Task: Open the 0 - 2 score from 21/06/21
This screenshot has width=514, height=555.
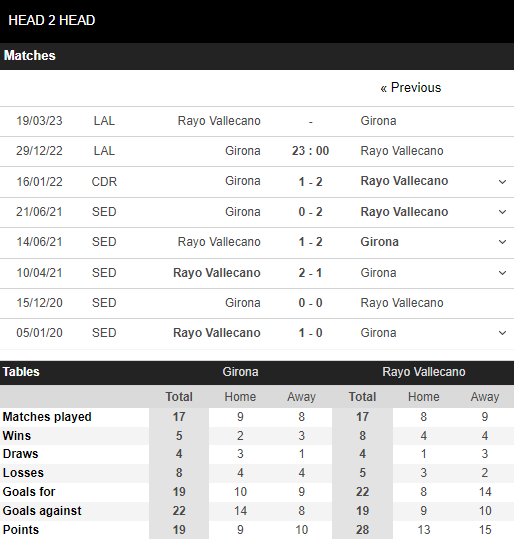Action: 310,212
